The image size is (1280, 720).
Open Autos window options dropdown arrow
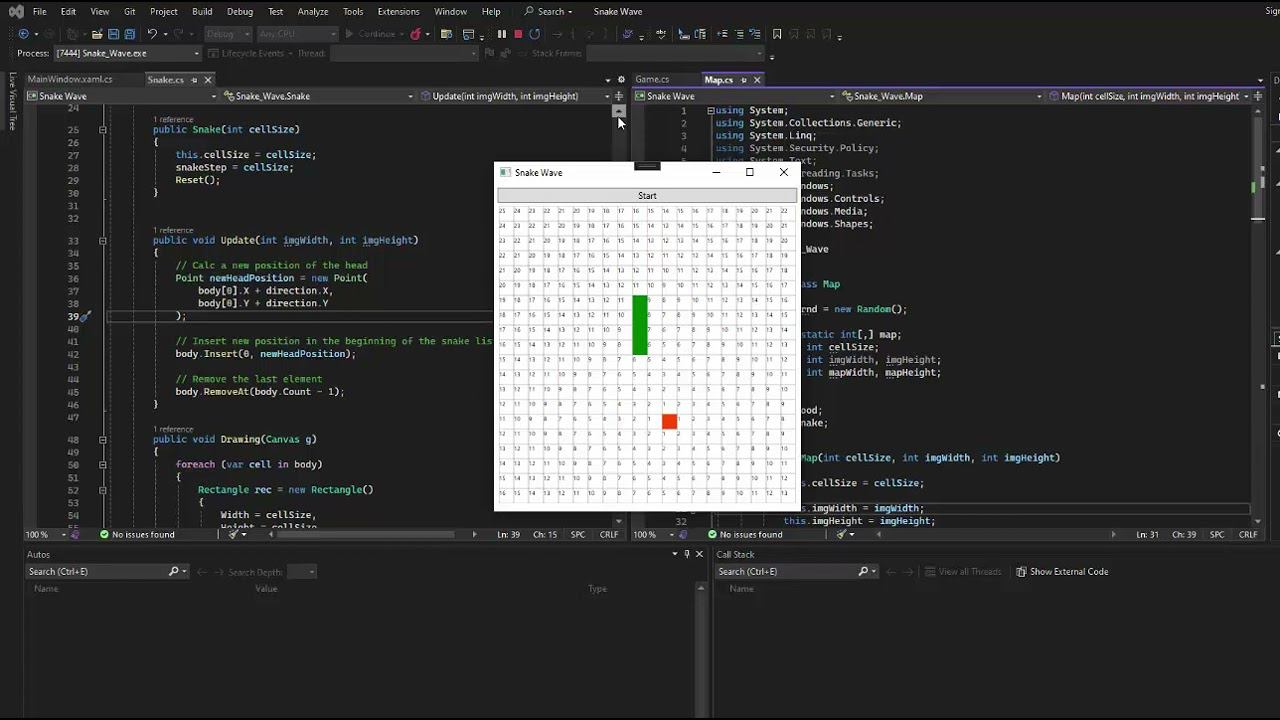tap(674, 554)
